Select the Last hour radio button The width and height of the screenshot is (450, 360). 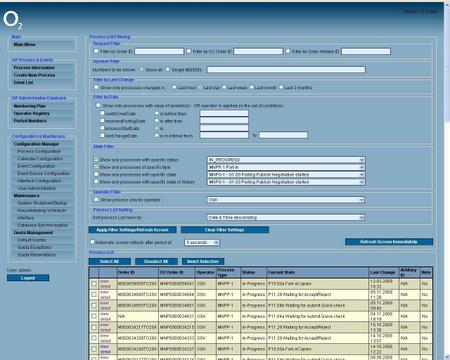pos(174,87)
